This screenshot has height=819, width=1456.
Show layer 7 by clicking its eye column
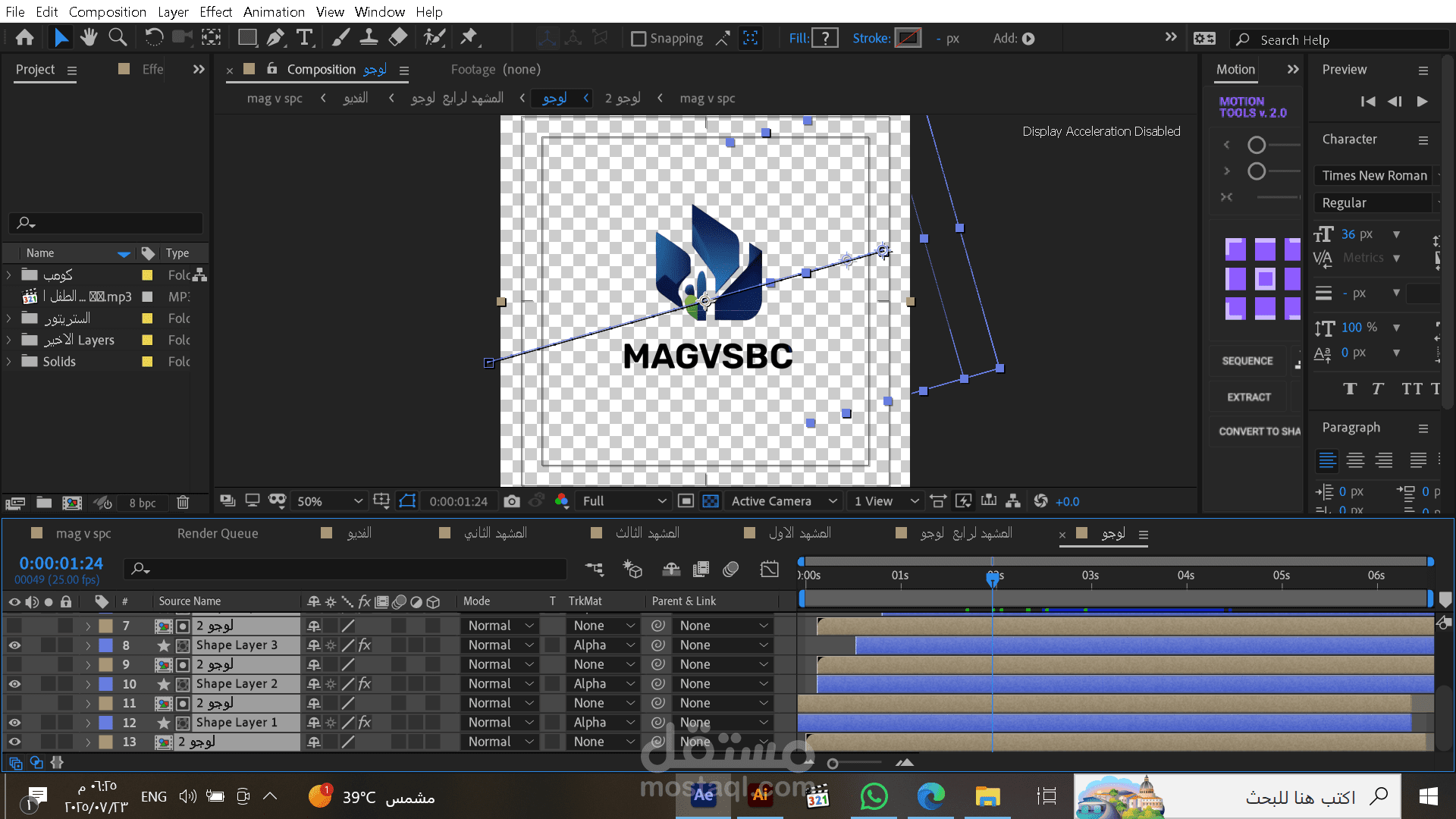pos(14,626)
